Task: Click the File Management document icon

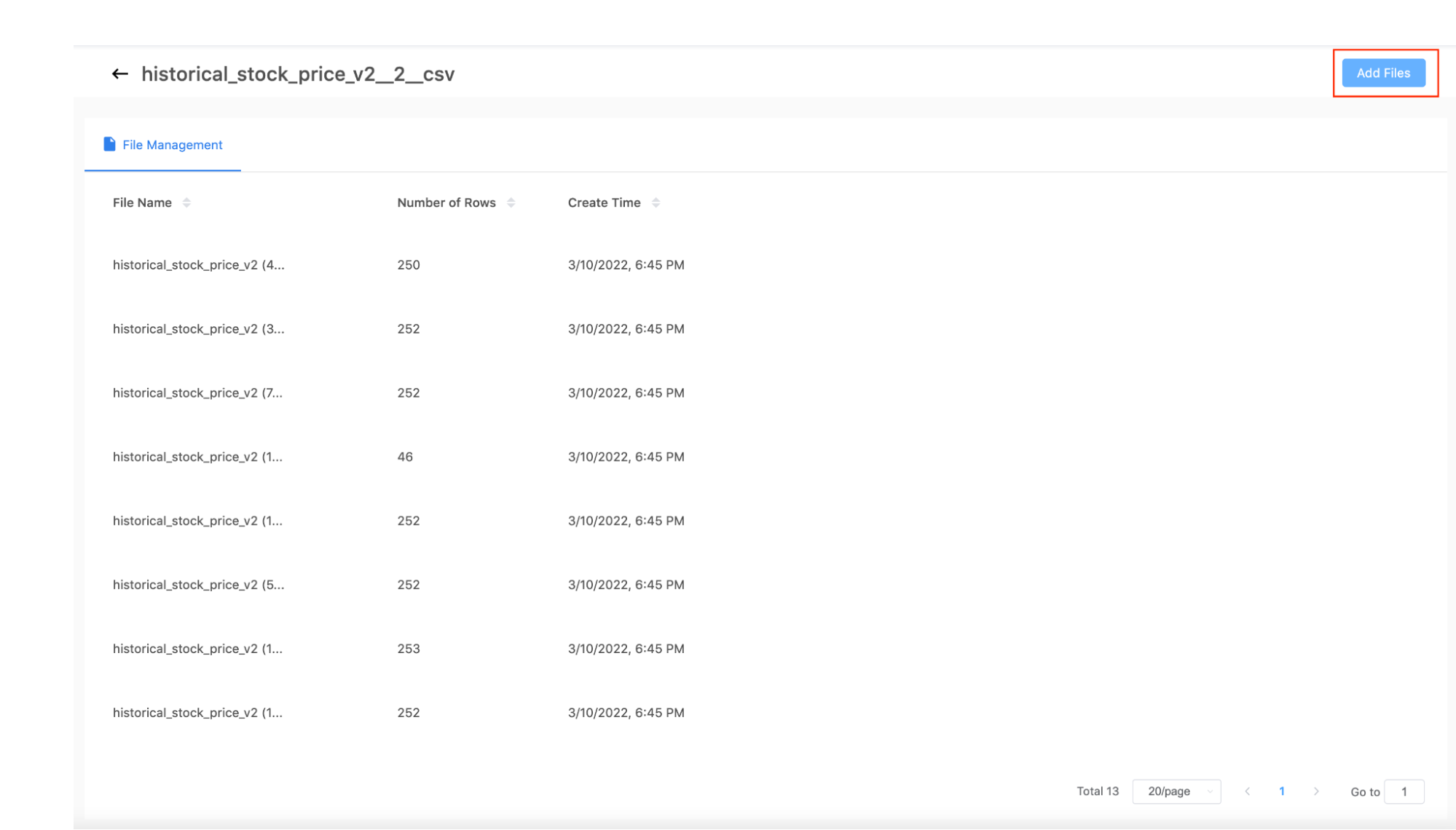Action: coord(109,144)
